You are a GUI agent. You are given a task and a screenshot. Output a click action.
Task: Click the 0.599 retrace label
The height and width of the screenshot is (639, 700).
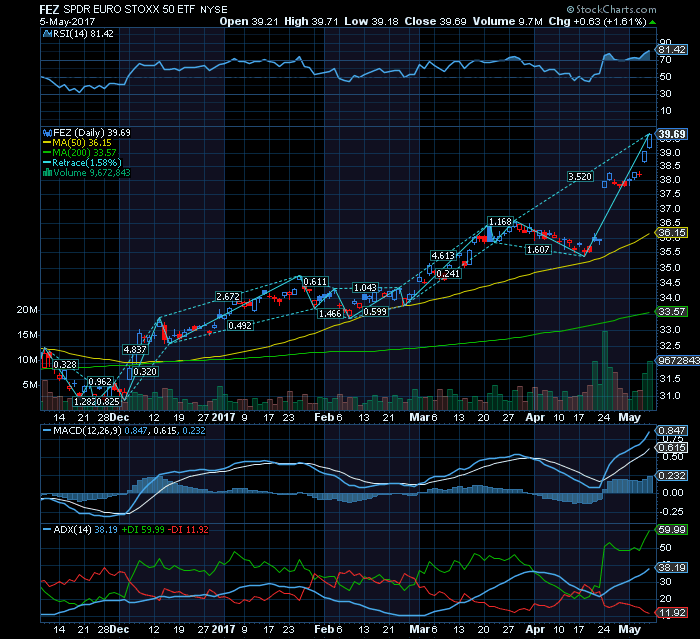tap(375, 312)
